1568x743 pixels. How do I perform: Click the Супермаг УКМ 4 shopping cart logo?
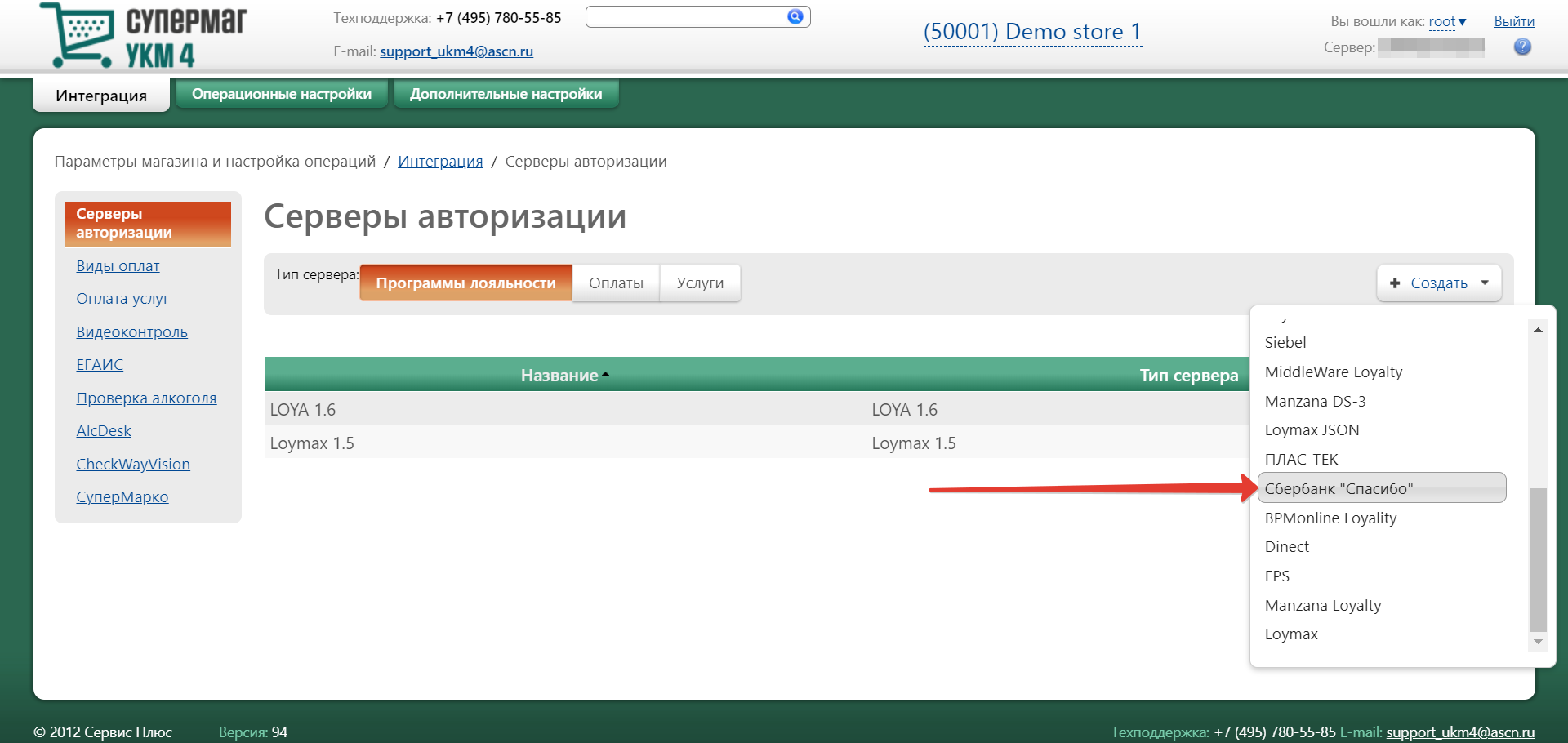click(x=143, y=36)
